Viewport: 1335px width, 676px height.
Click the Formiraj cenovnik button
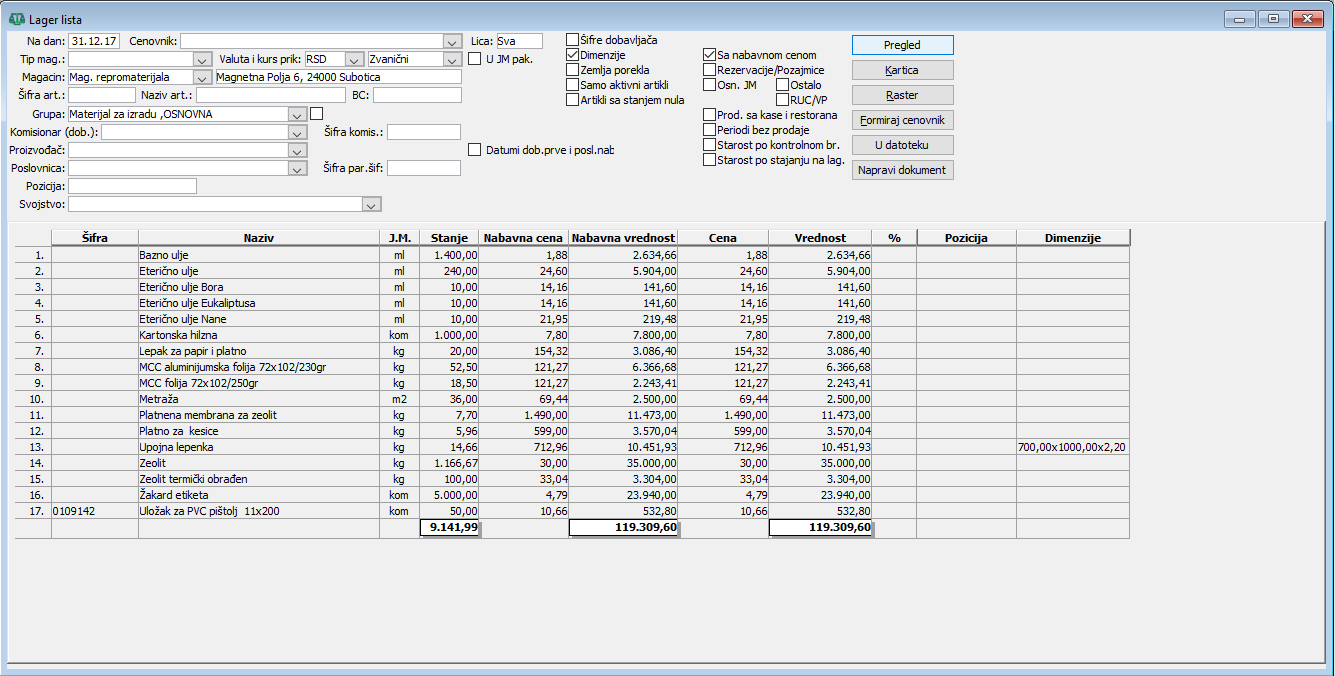902,120
